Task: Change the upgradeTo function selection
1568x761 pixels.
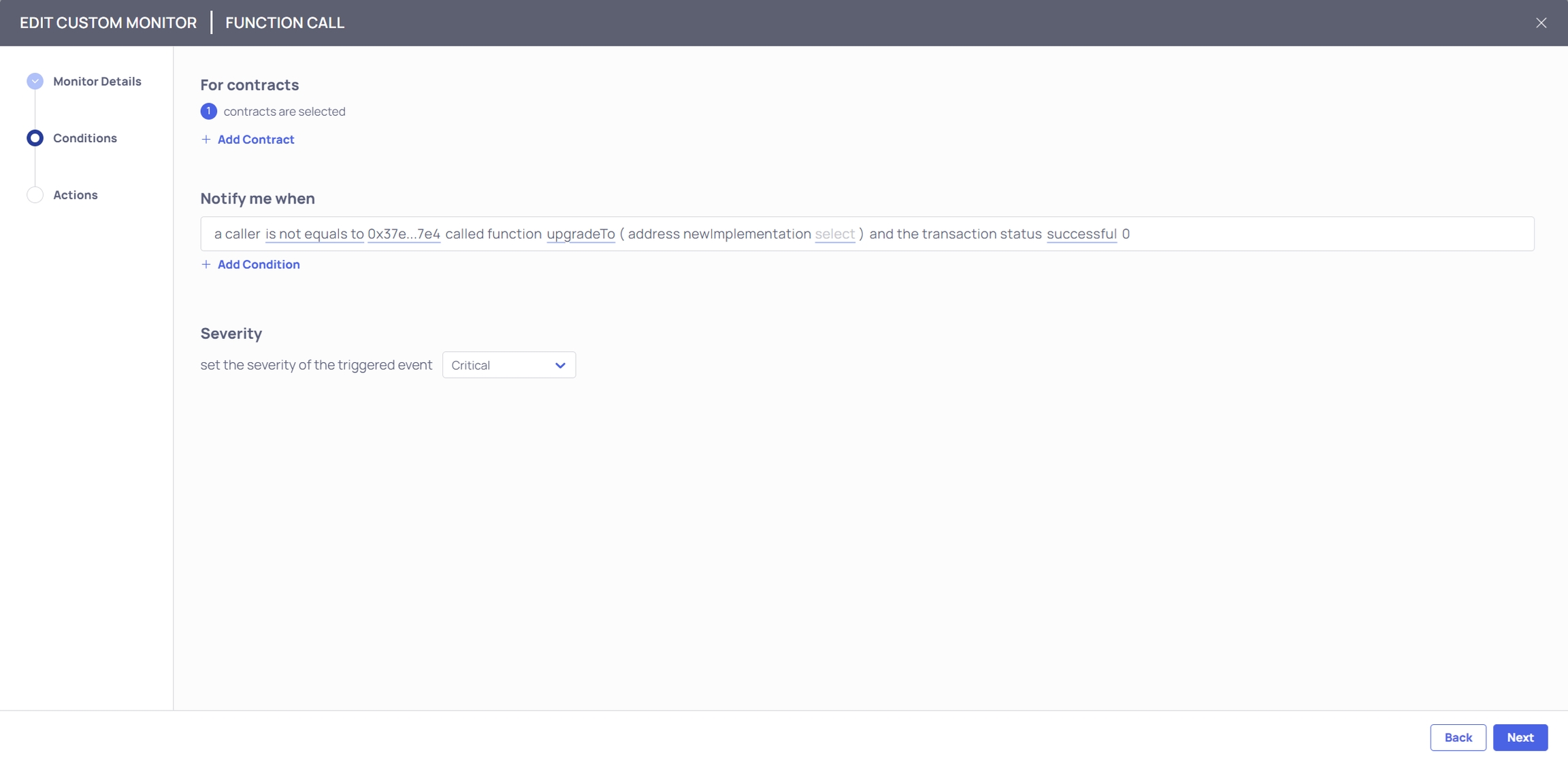Action: (x=581, y=234)
